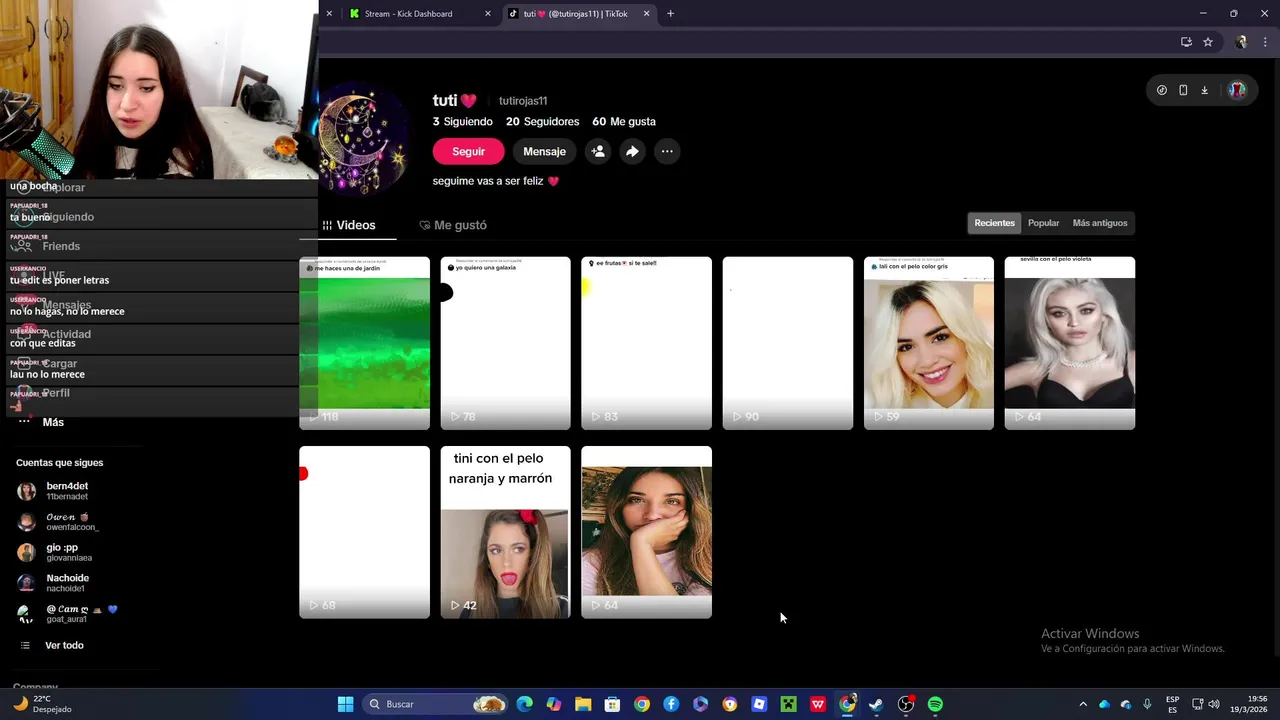Close the Kick Dashboard tab
This screenshot has height=720, width=1280.
[488, 14]
